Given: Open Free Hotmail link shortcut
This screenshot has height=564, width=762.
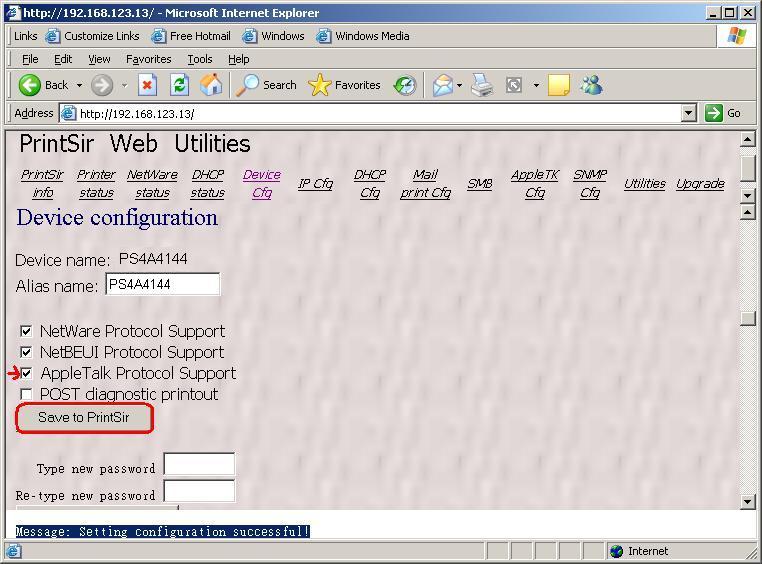Looking at the screenshot, I should (x=190, y=36).
